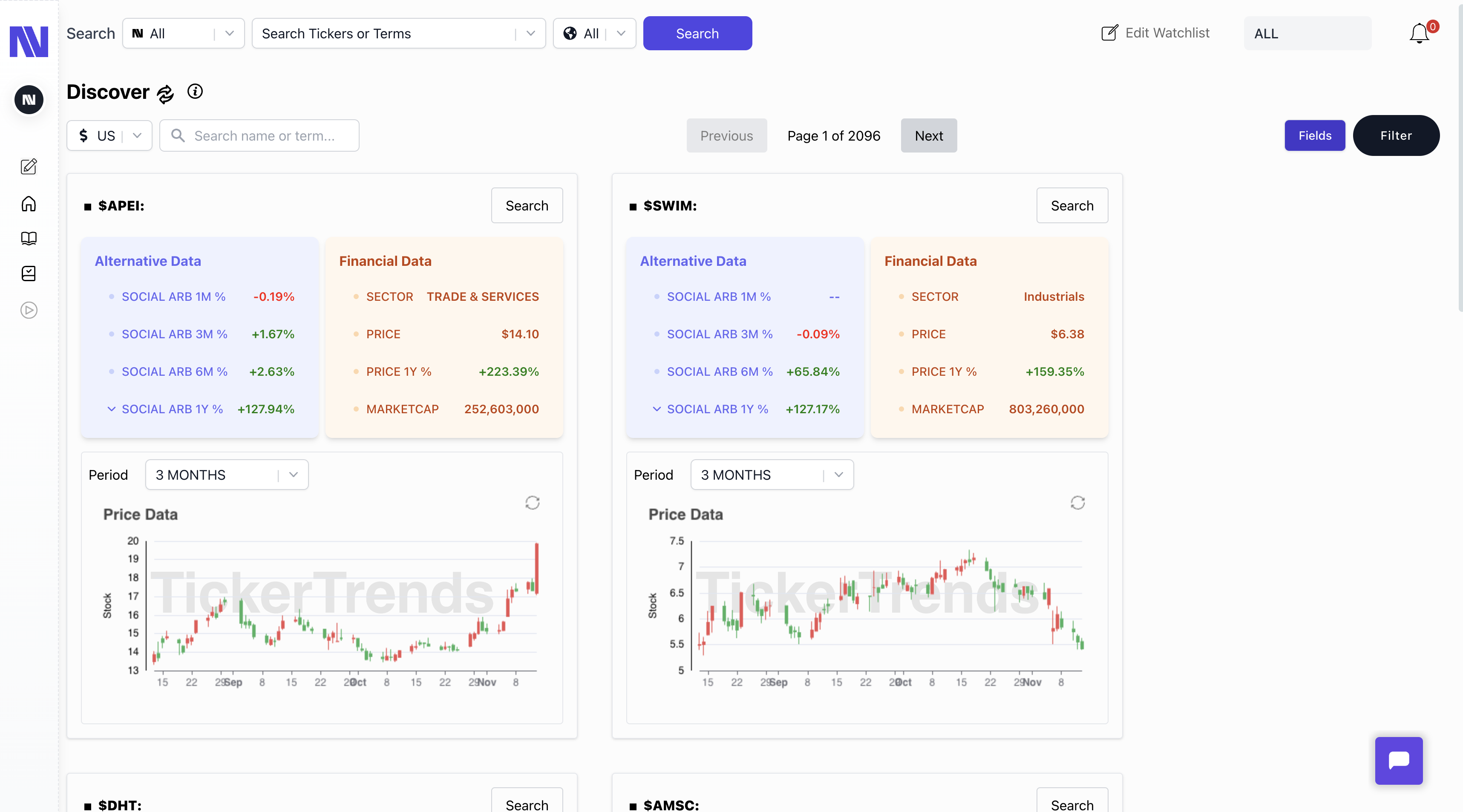Open the Filter button
1463x812 pixels.
click(x=1396, y=135)
